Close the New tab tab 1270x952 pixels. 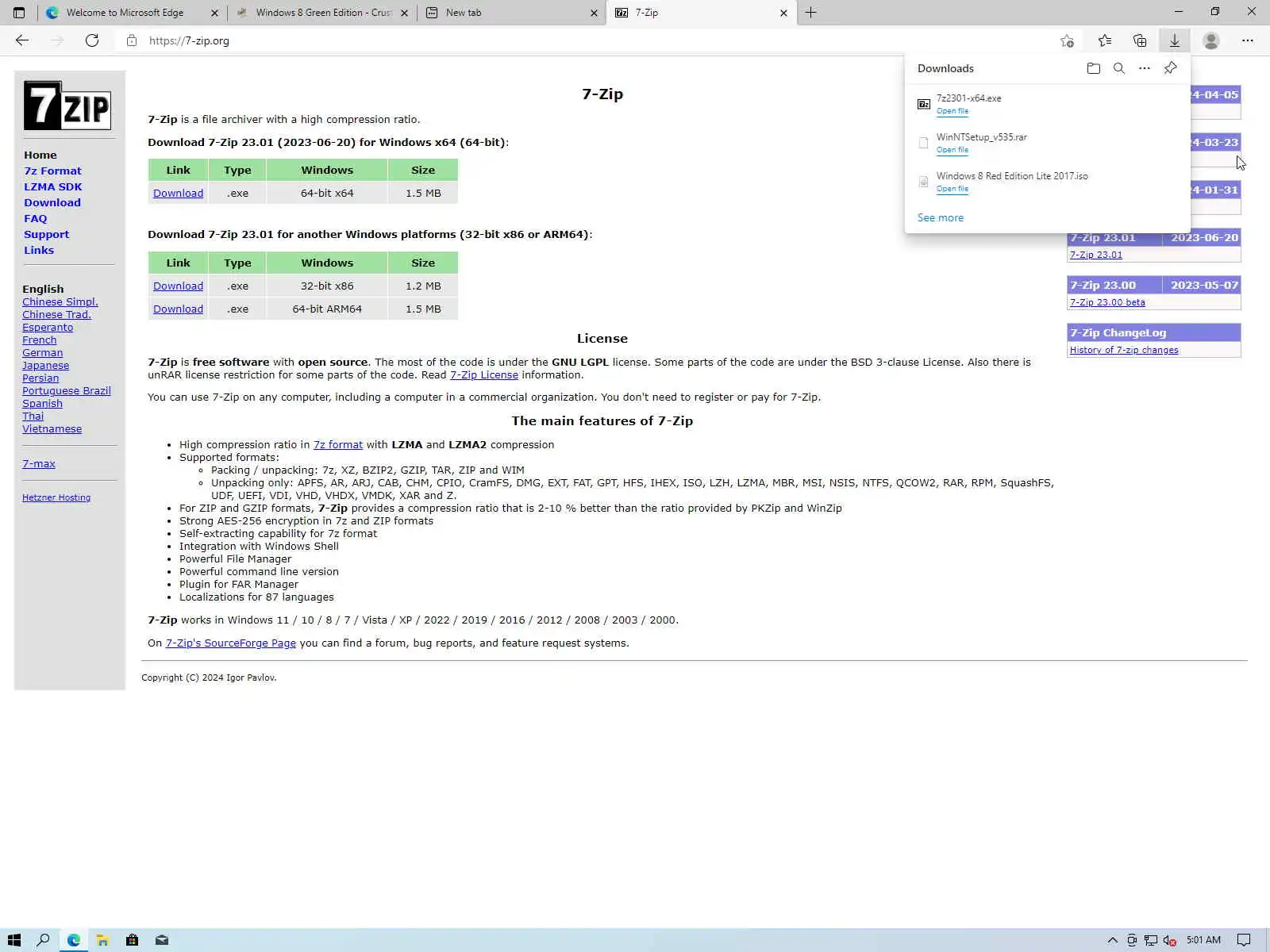coord(594,13)
